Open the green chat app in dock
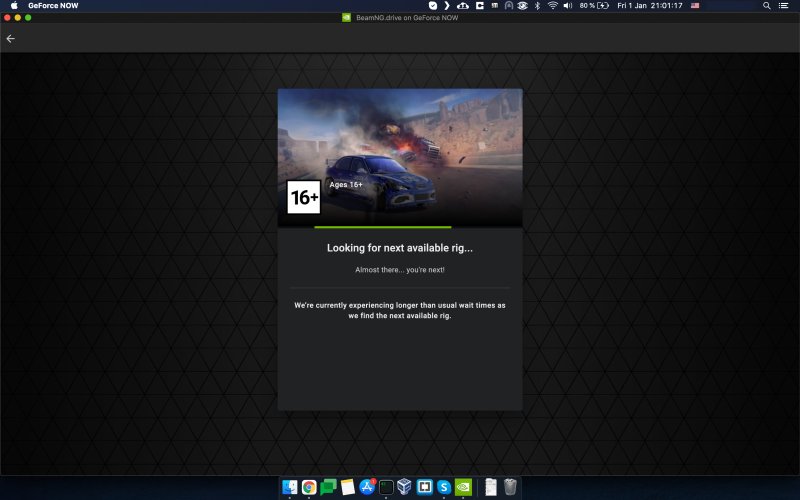This screenshot has height=500, width=800. pyautogui.click(x=328, y=487)
